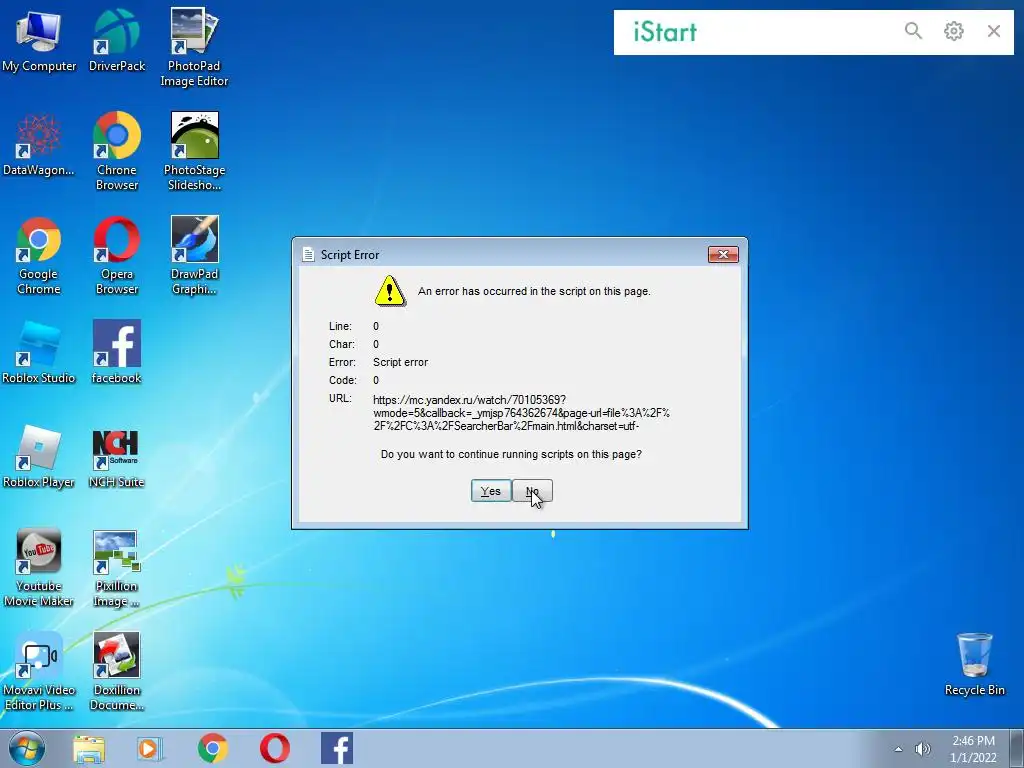
Task: Open the Windows Start menu orb
Action: pos(27,748)
